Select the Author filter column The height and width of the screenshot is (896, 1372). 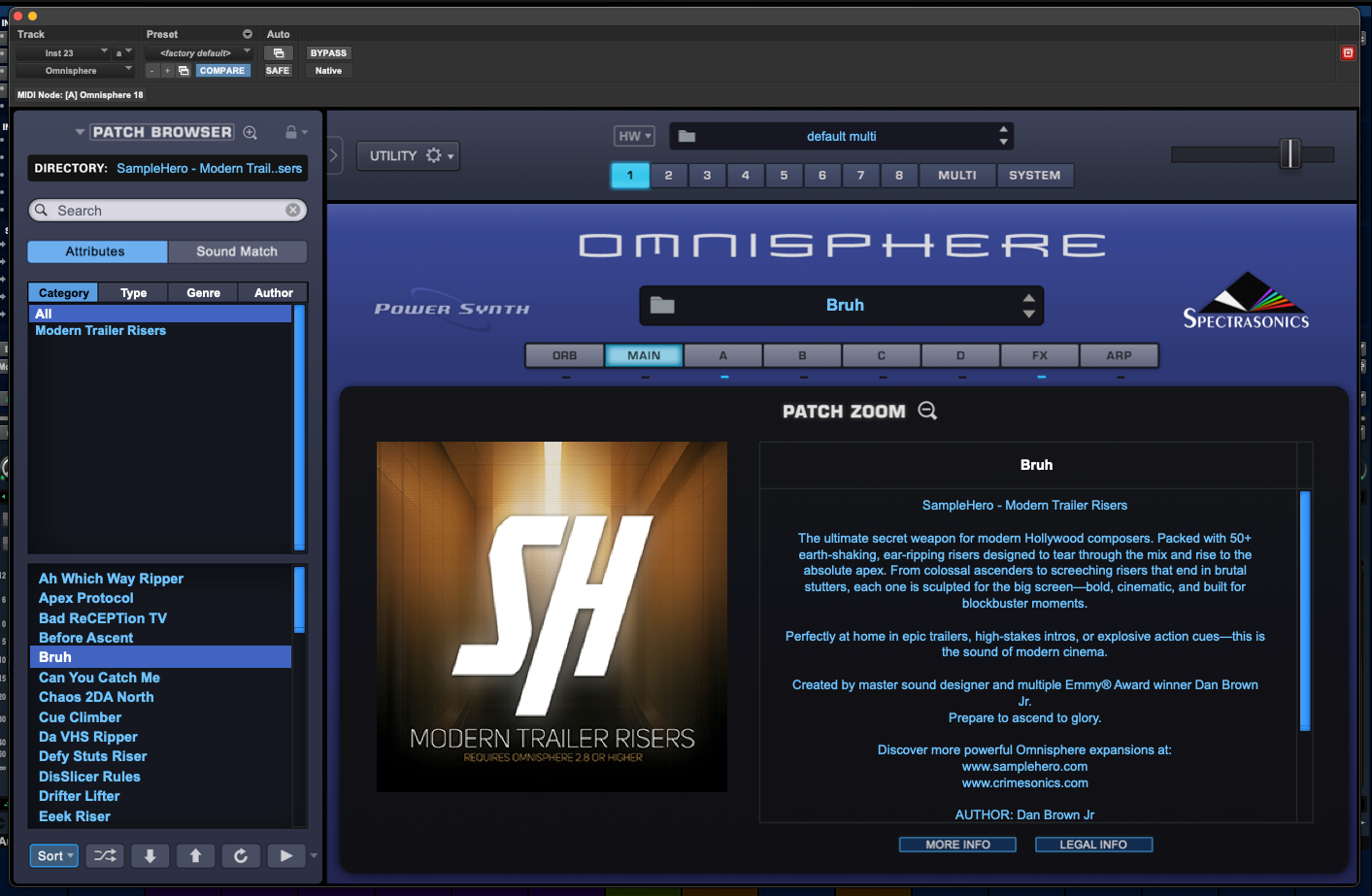pos(274,292)
